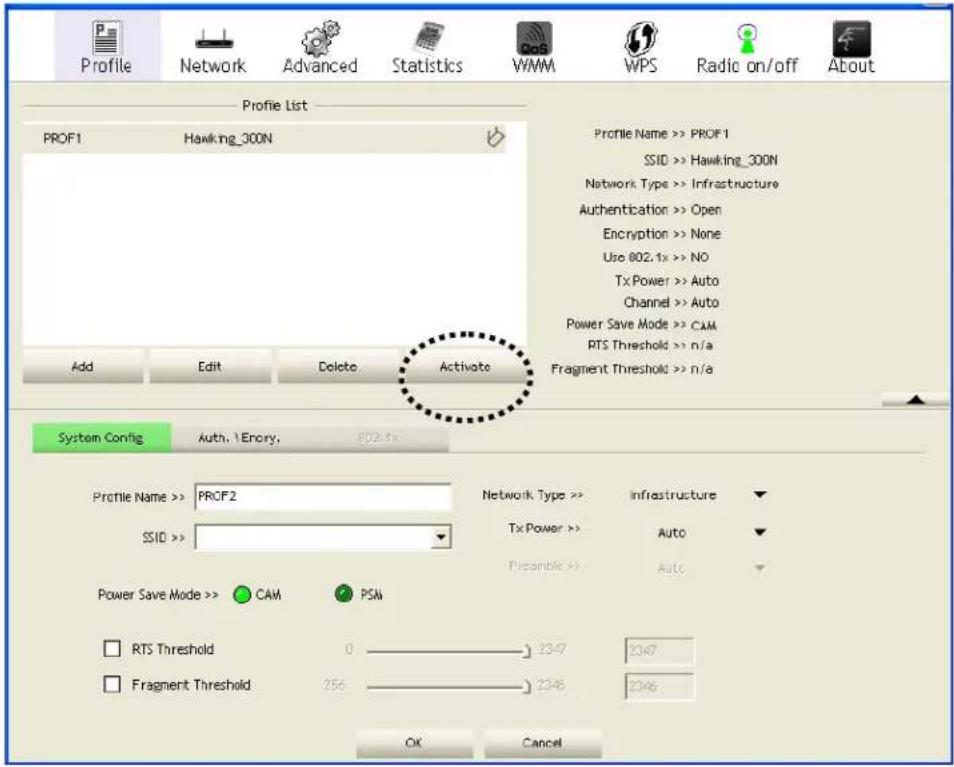The height and width of the screenshot is (767, 954).
Task: Open the Tx Power dropdown arrow
Action: coord(760,532)
